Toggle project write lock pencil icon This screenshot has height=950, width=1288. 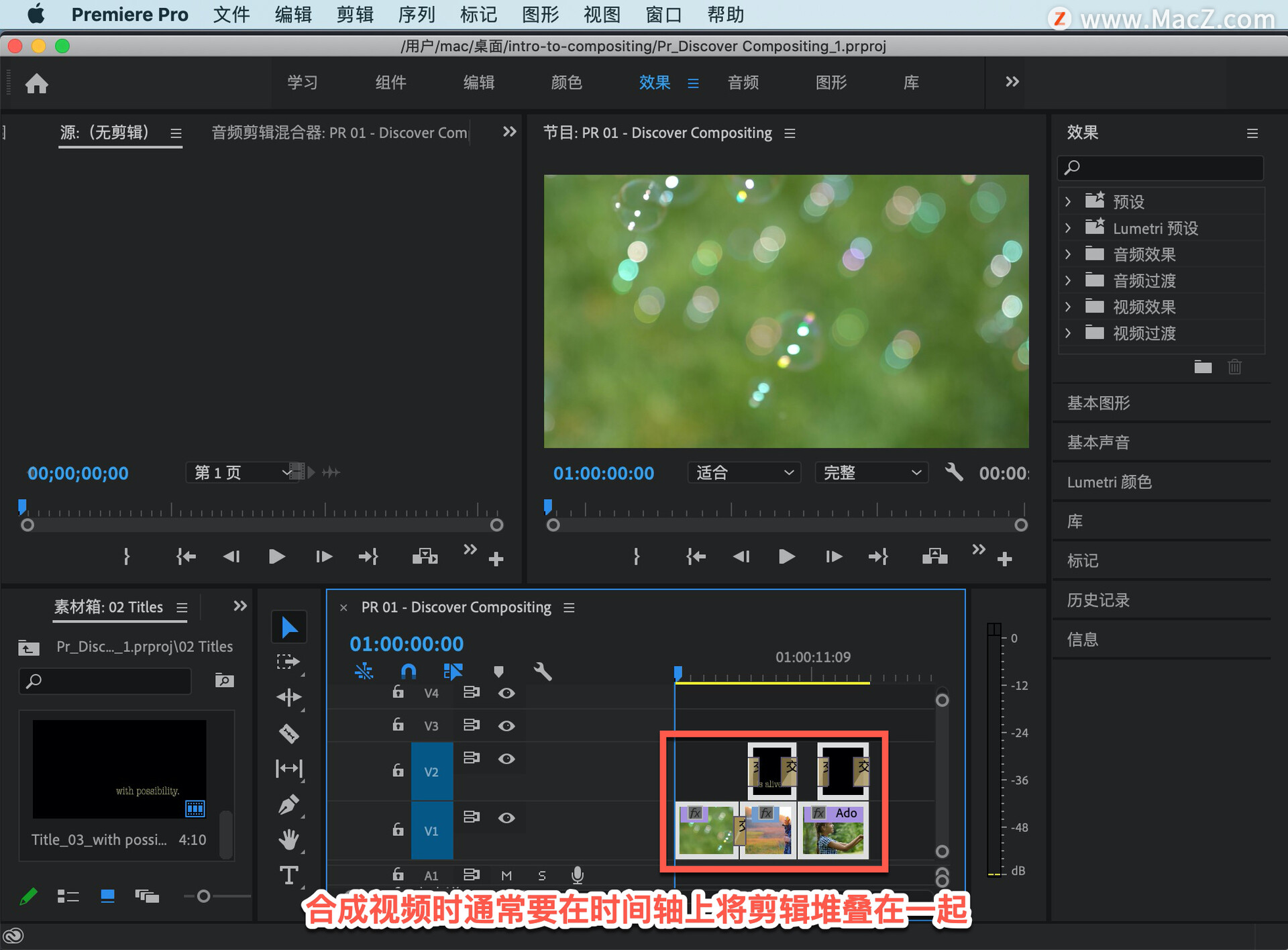click(x=29, y=896)
